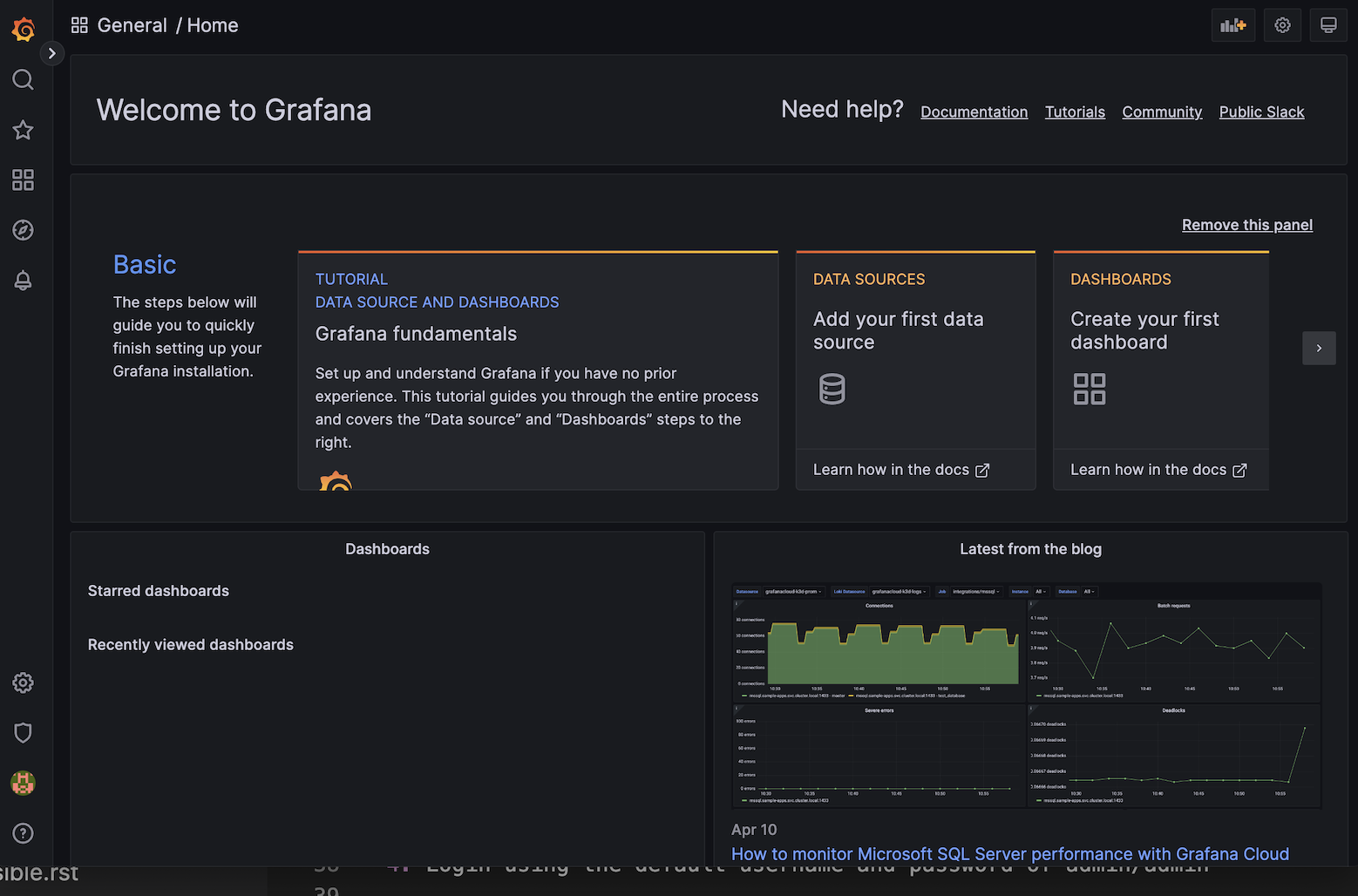Click the database icon in the Data Sources card
This screenshot has height=896, width=1358.
point(832,389)
